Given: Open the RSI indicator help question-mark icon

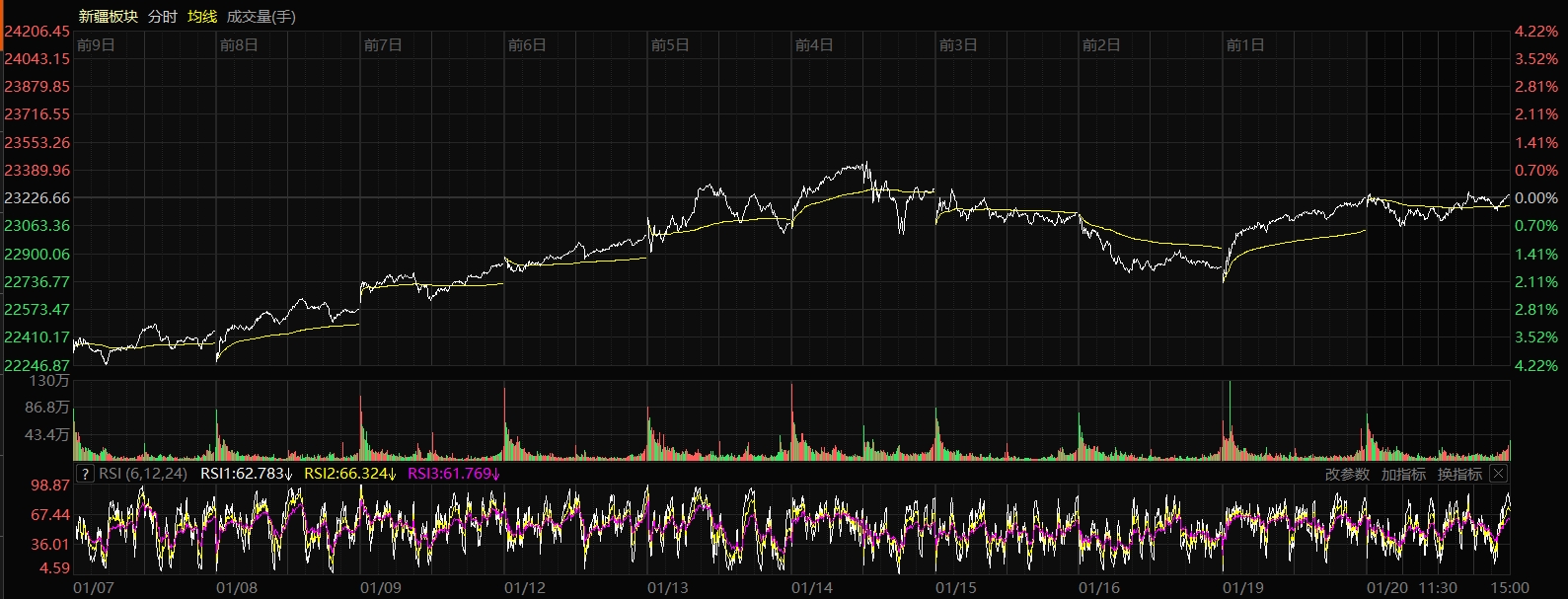Looking at the screenshot, I should 85,474.
